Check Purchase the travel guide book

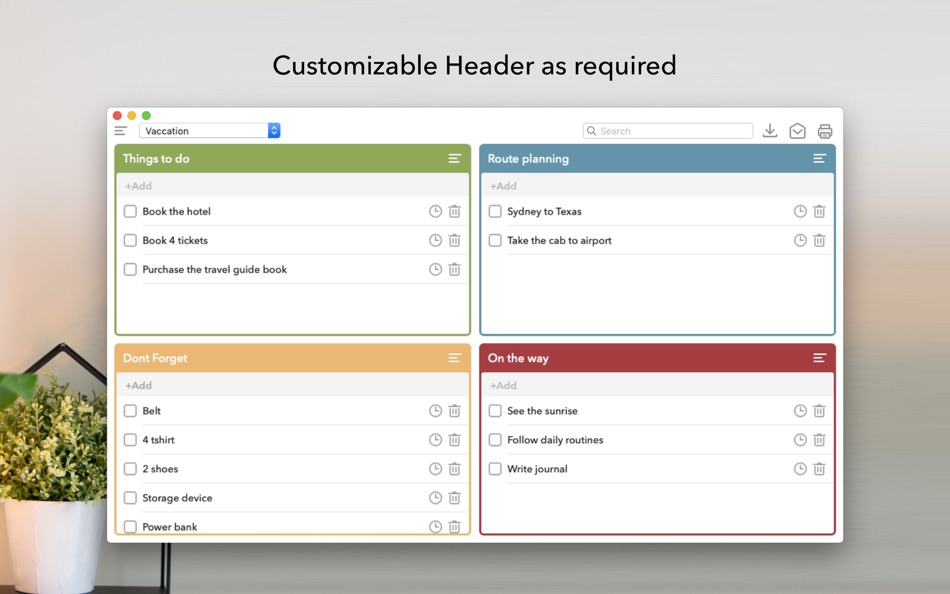click(x=130, y=270)
